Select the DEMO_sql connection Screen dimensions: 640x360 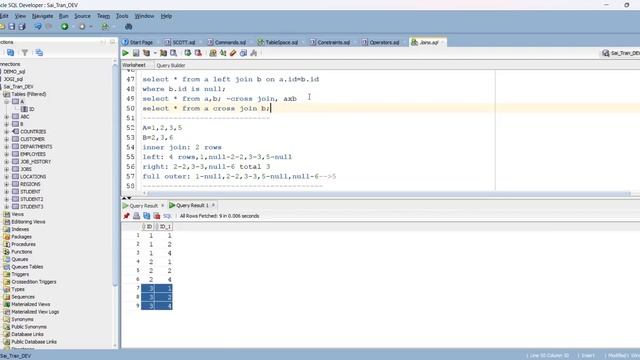(x=14, y=71)
